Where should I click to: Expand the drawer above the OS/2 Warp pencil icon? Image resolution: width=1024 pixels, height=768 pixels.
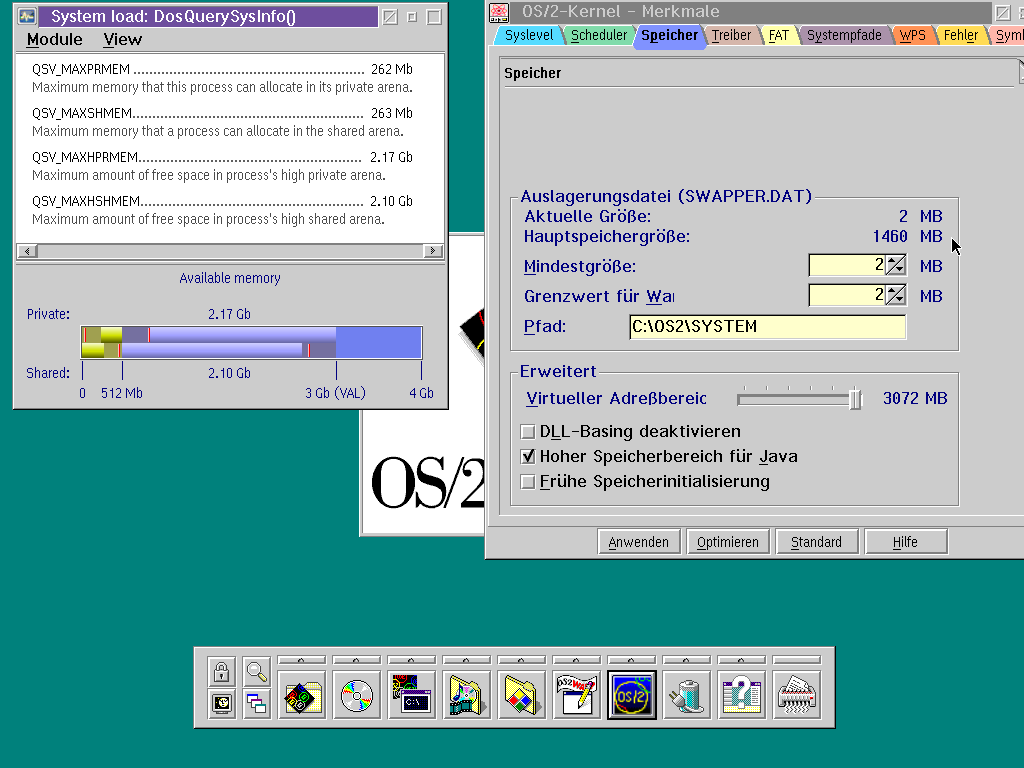(x=576, y=660)
